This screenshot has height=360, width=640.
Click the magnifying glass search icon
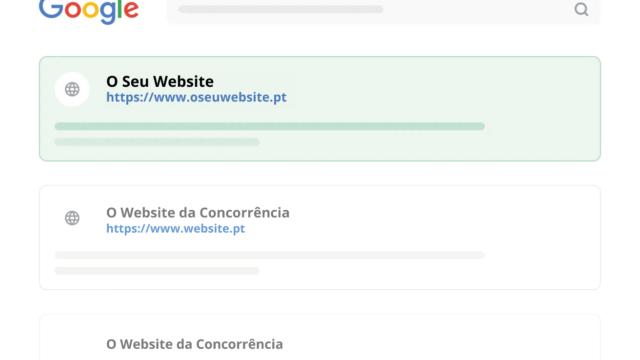click(x=581, y=9)
